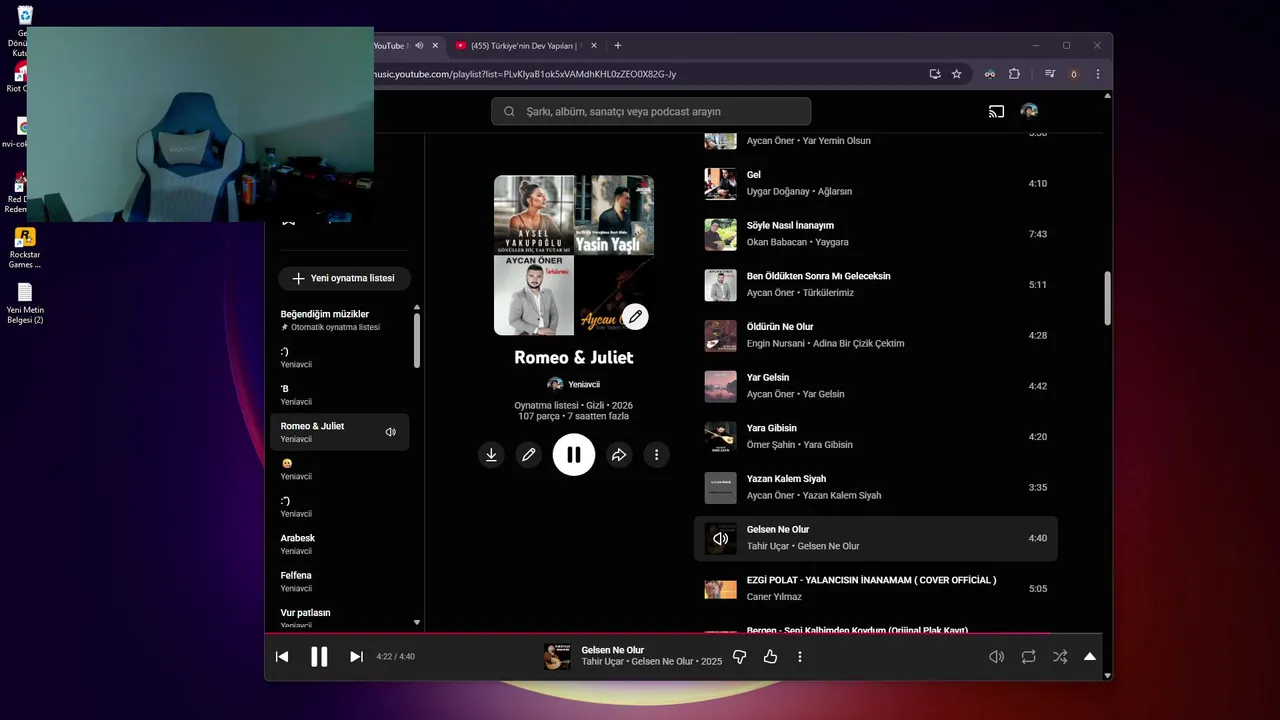Close the YouTube Music tab
Viewport: 1280px width, 720px height.
(x=435, y=46)
